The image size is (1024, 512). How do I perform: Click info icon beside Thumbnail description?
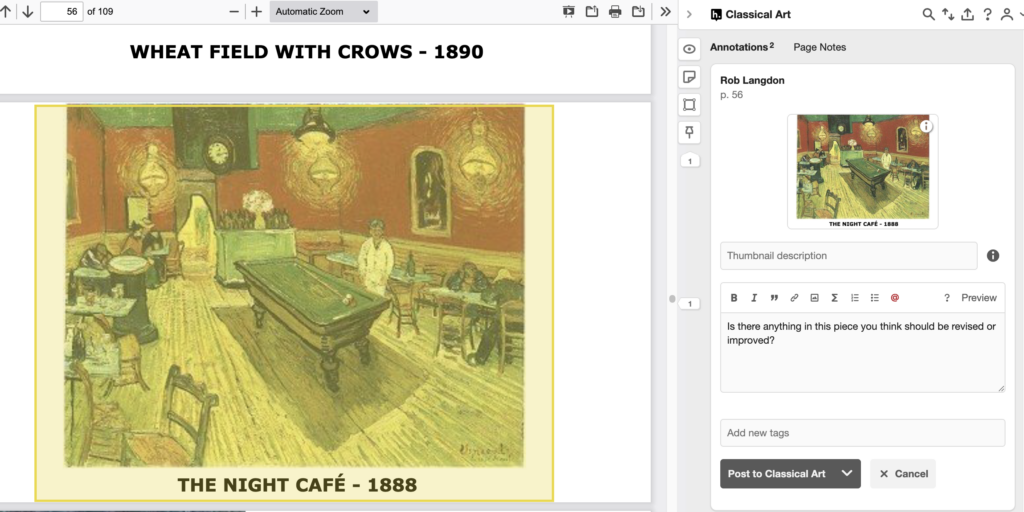993,255
